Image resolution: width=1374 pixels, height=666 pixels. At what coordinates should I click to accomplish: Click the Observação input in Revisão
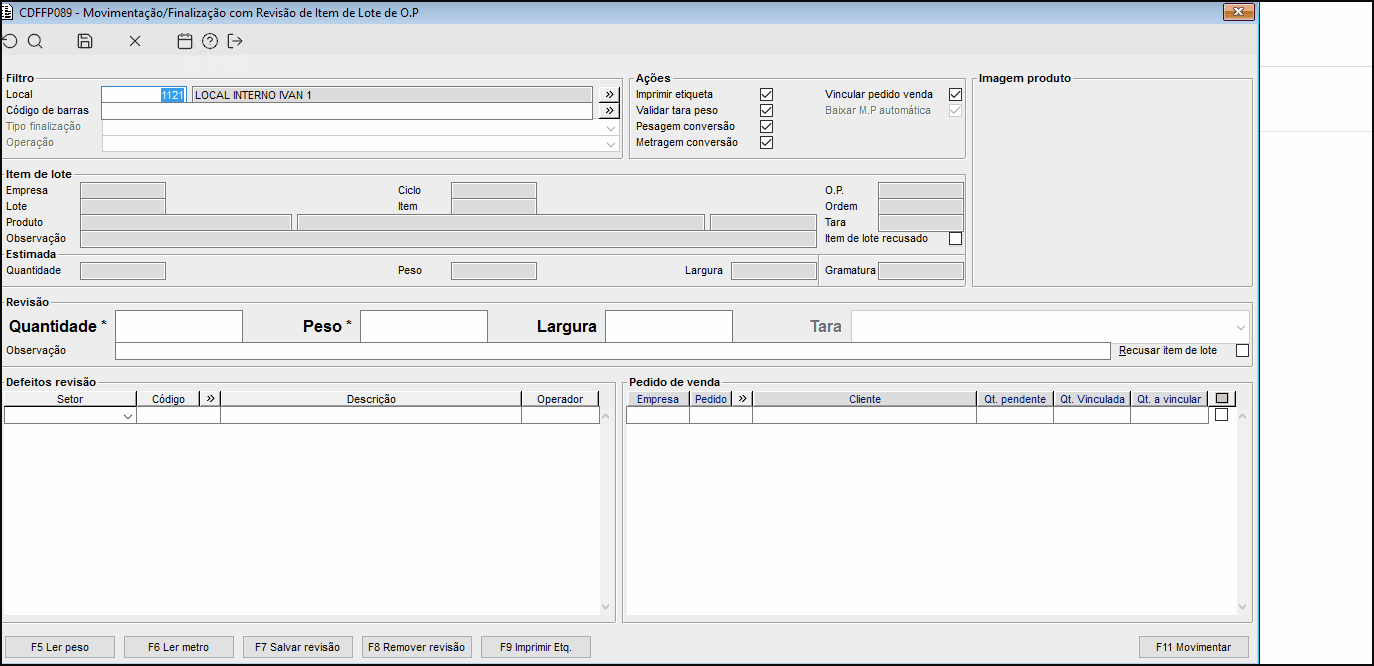click(x=613, y=350)
